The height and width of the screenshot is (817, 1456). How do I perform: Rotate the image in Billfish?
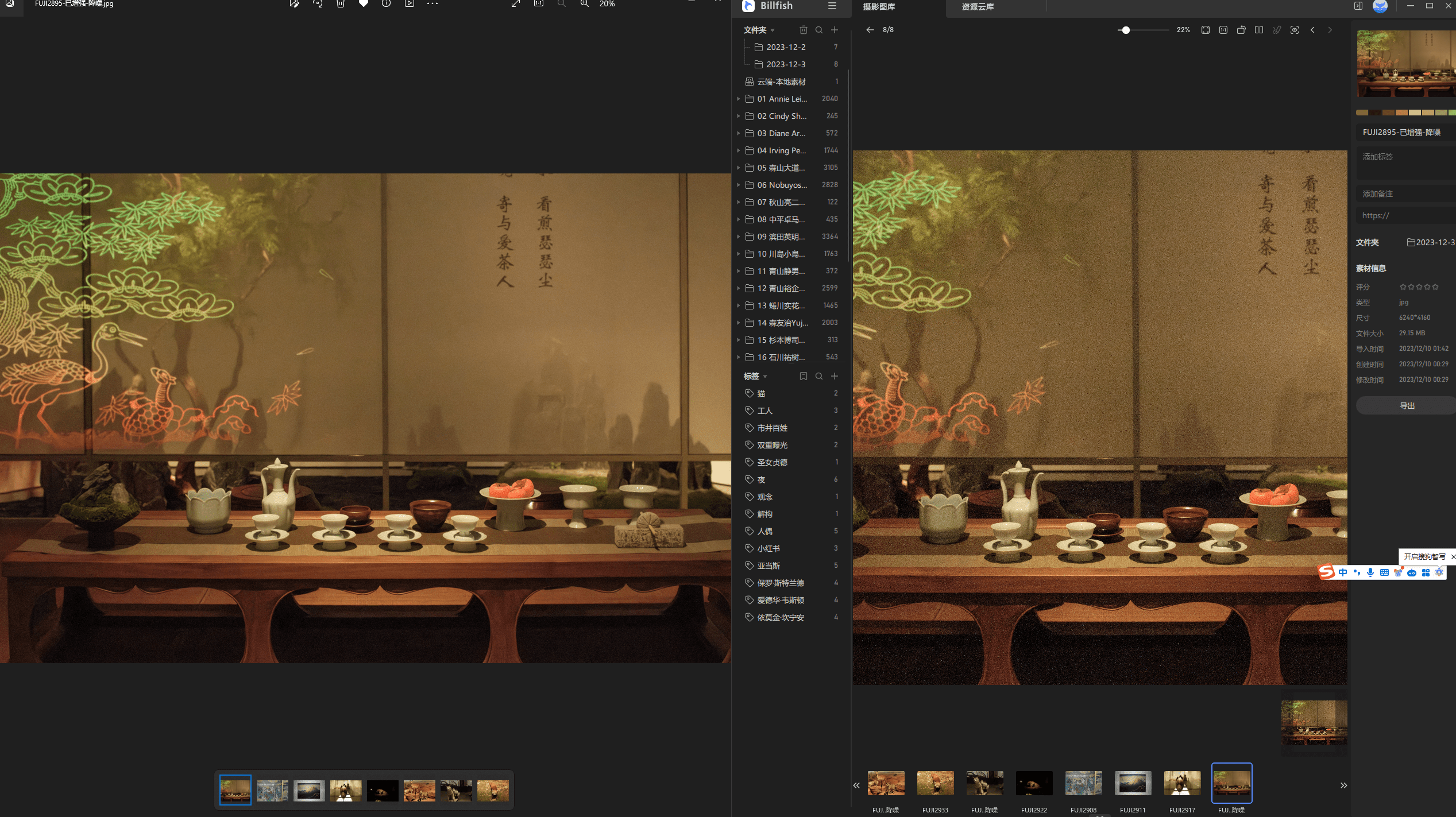pos(1241,30)
